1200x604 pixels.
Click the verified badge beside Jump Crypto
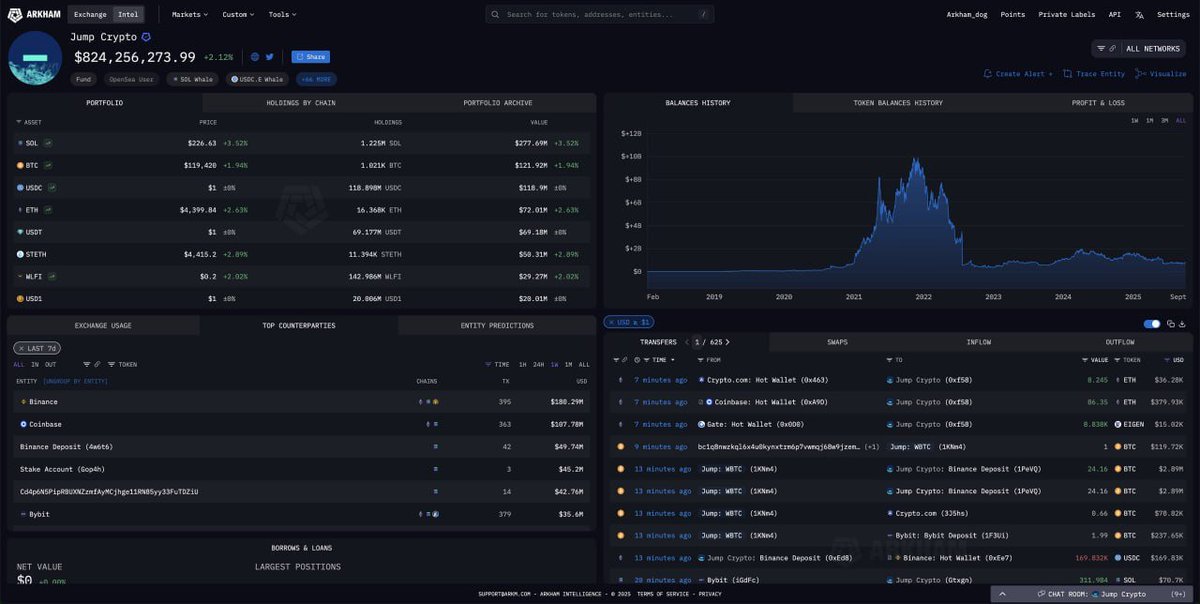pyautogui.click(x=146, y=37)
